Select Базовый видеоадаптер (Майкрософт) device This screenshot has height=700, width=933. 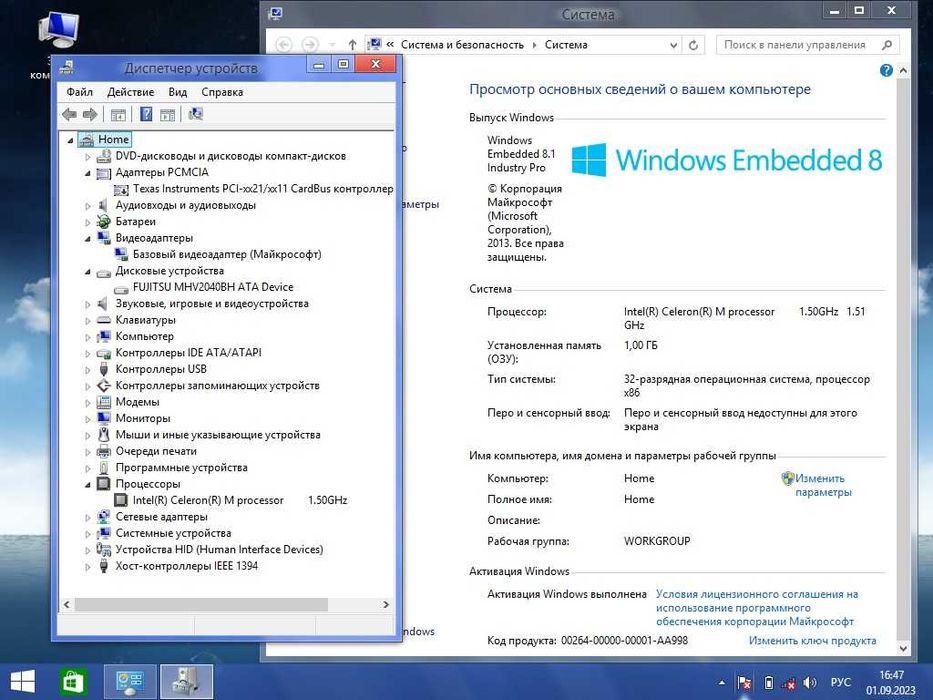pyautogui.click(x=227, y=254)
